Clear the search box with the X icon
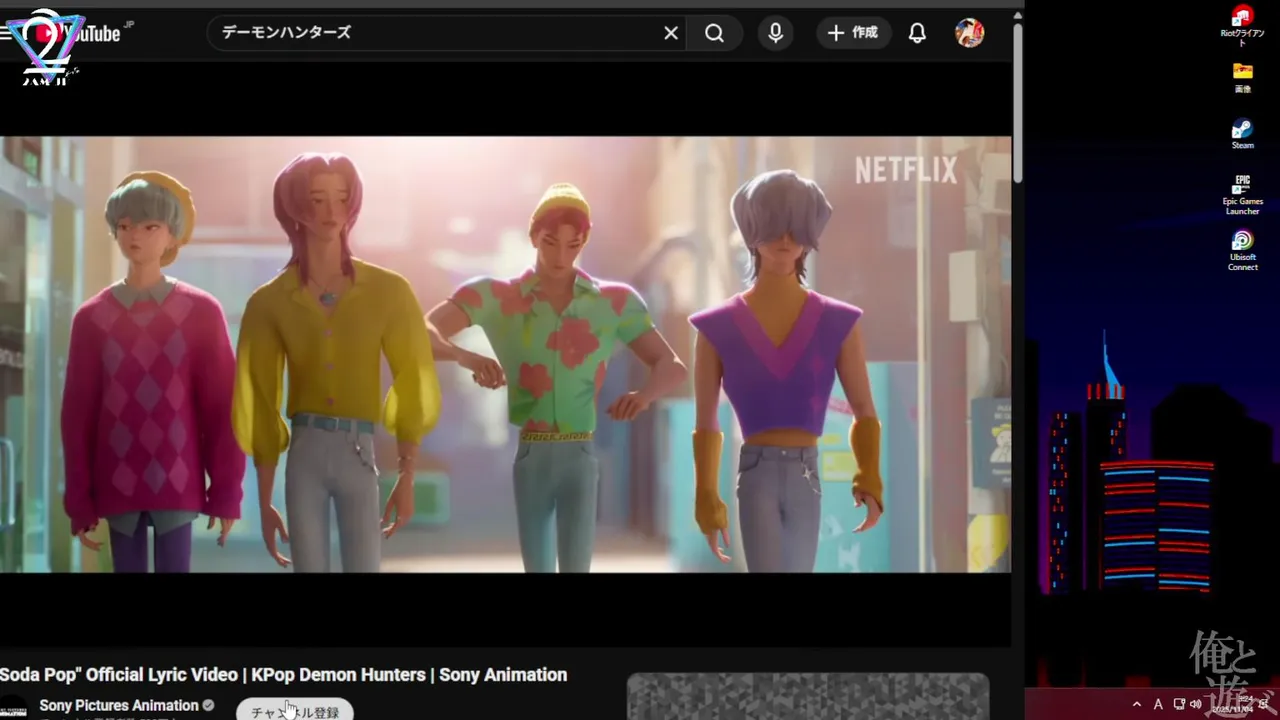The image size is (1280, 720). coord(671,33)
